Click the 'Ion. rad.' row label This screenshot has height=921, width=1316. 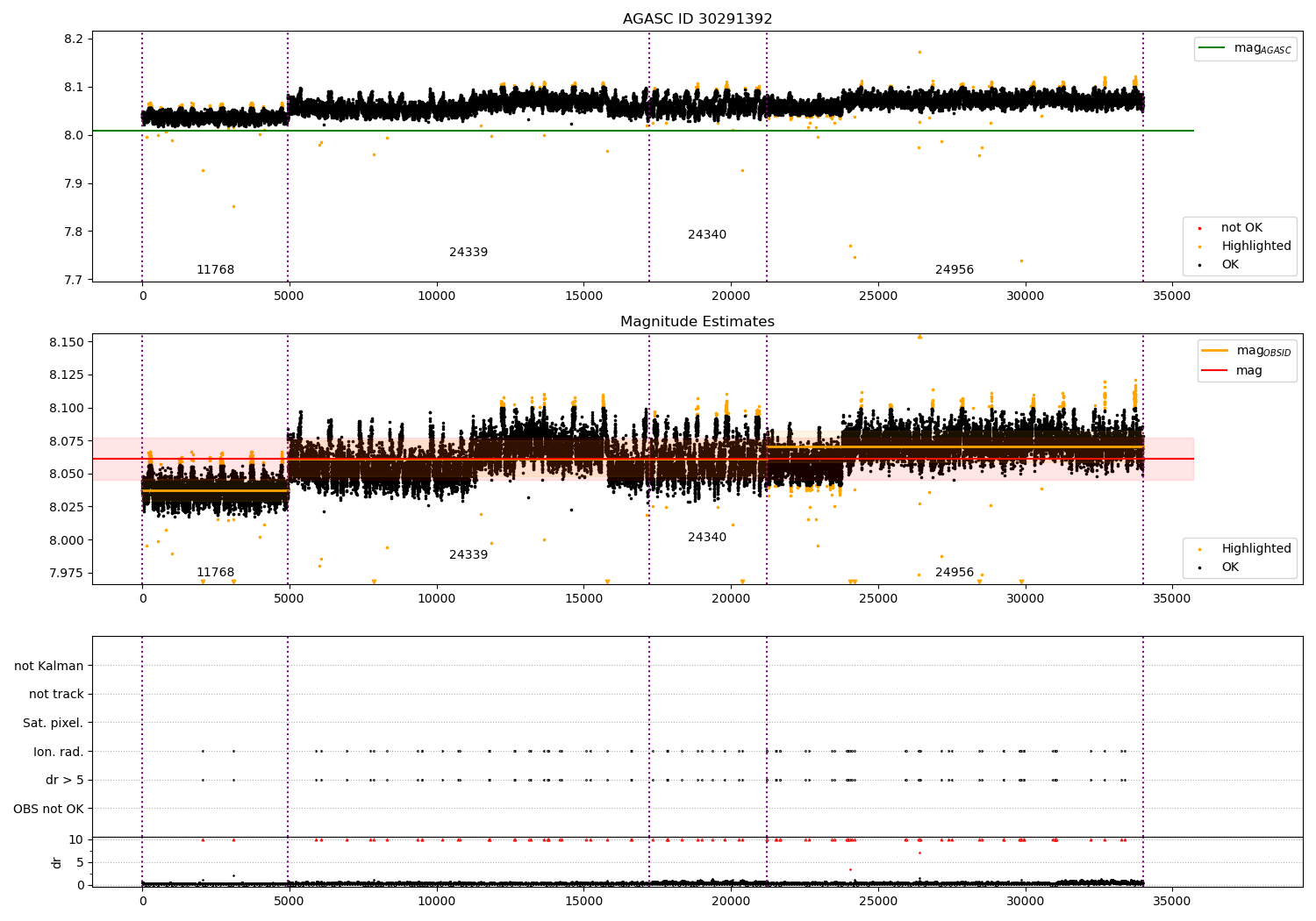tap(58, 752)
